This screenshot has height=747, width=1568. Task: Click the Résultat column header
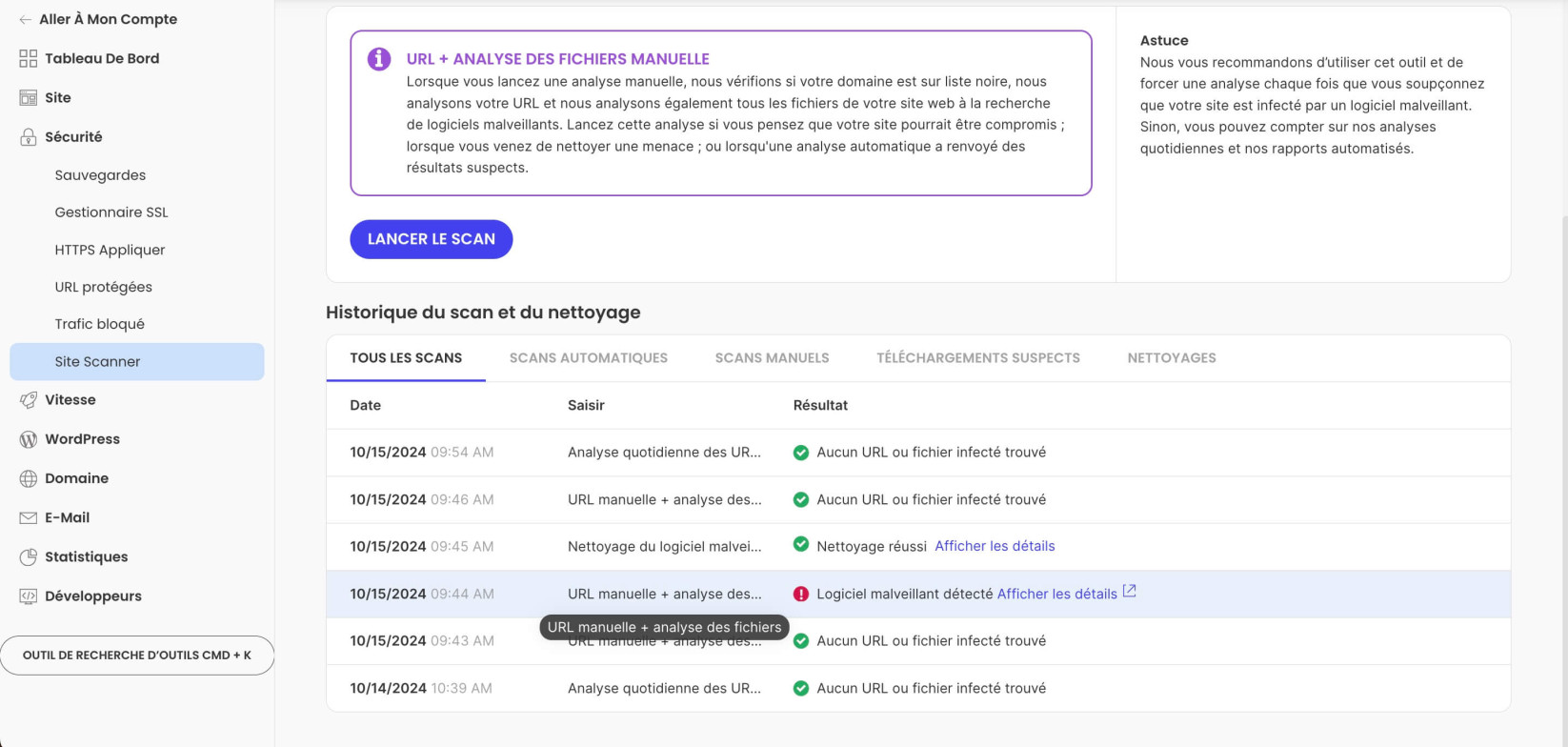point(820,405)
